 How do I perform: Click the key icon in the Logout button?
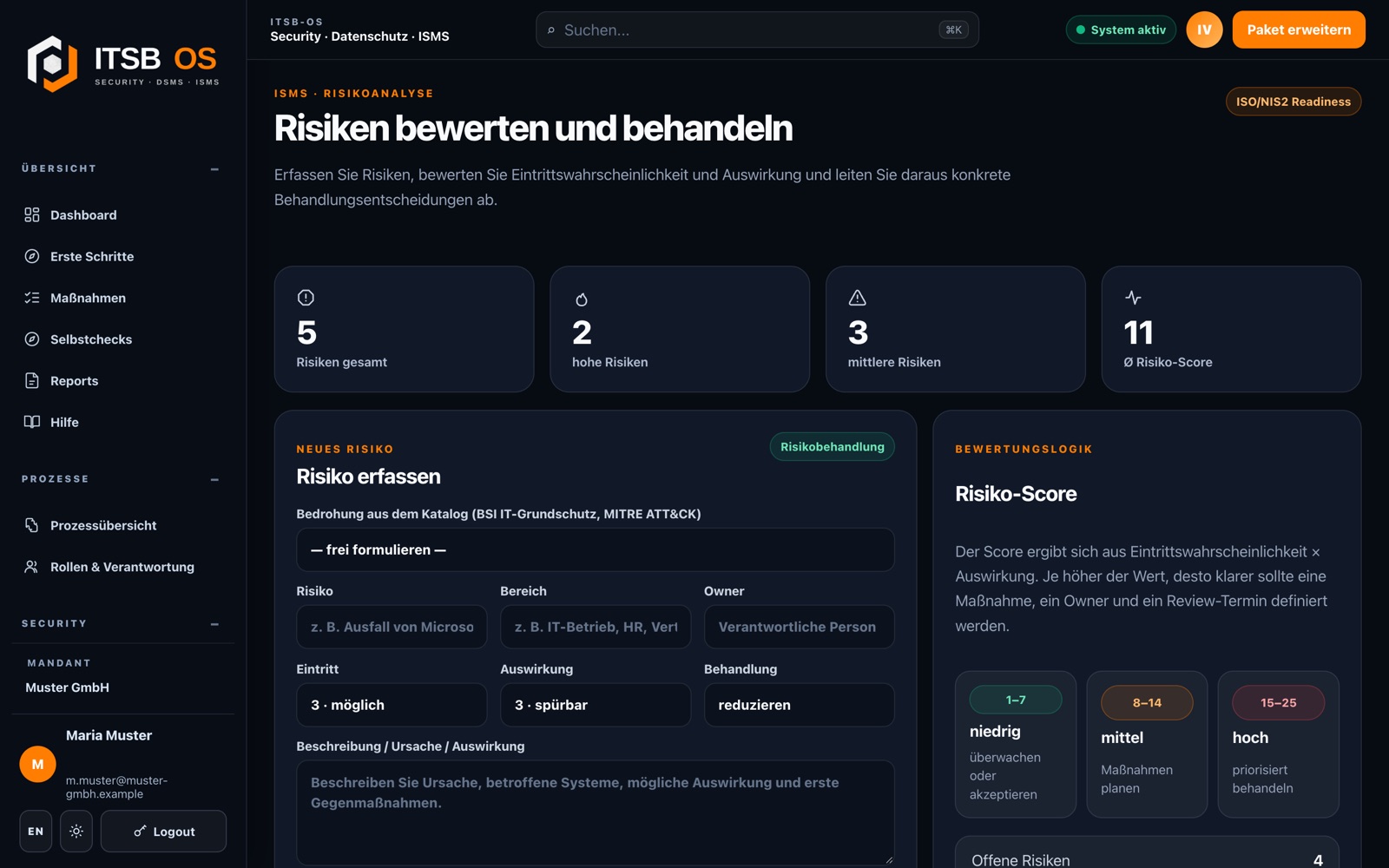[140, 832]
